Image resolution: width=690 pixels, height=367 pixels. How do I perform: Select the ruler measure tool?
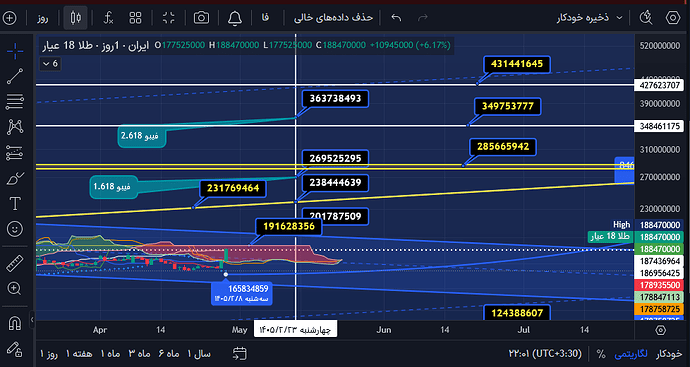tap(15, 264)
